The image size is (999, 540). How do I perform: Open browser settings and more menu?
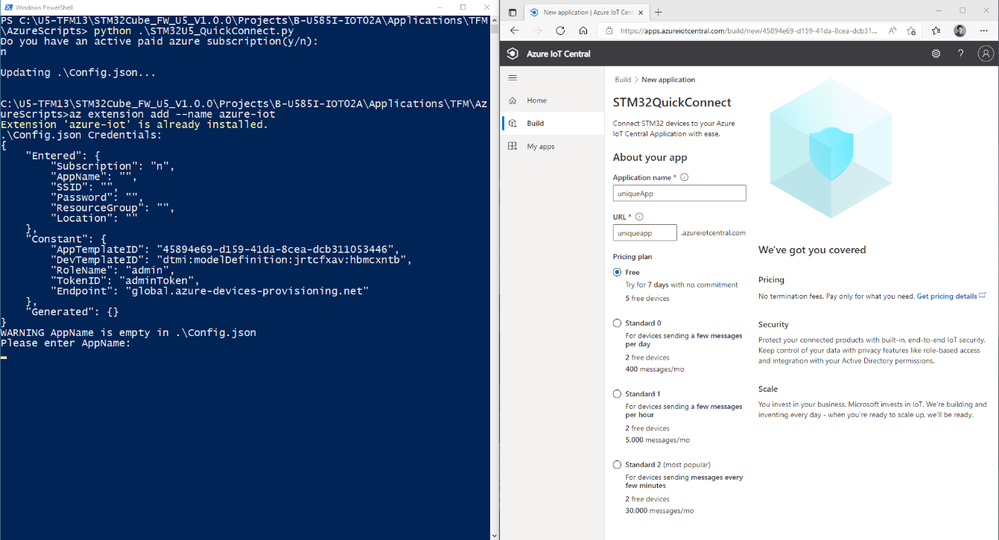coord(984,31)
